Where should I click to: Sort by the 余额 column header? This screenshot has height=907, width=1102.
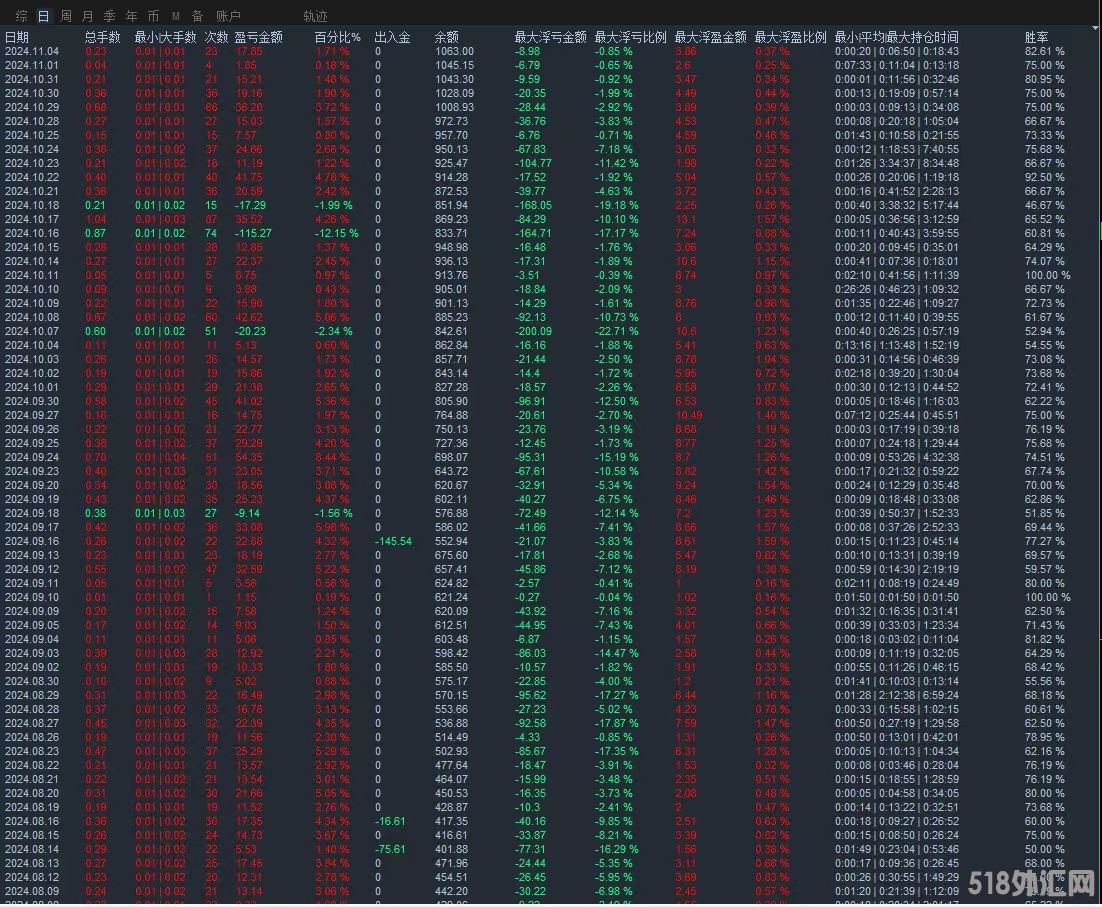click(x=446, y=37)
